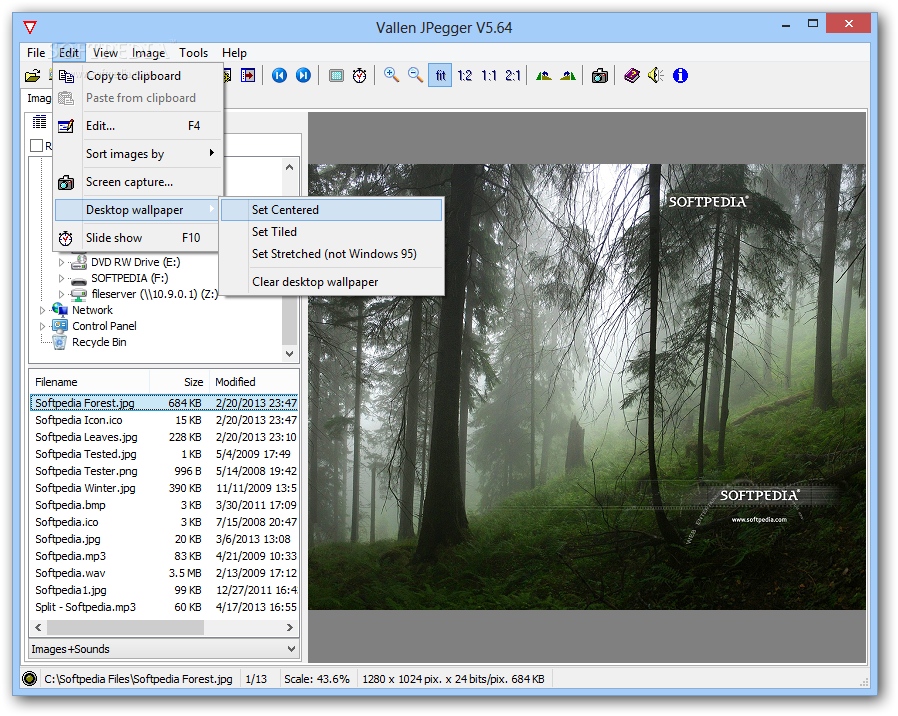This screenshot has height=716, width=898.
Task: Open the Tools menu
Action: tap(193, 53)
